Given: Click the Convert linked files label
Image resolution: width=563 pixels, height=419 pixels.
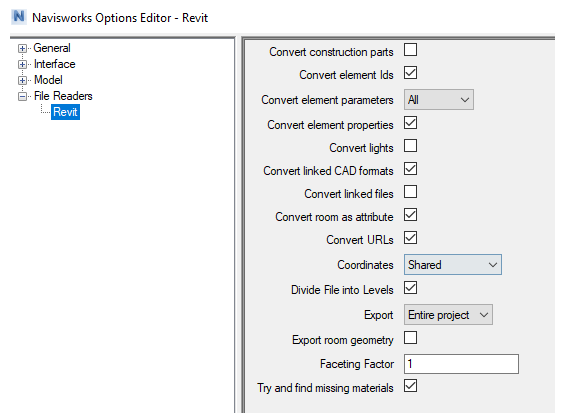Looking at the screenshot, I should pyautogui.click(x=349, y=194).
